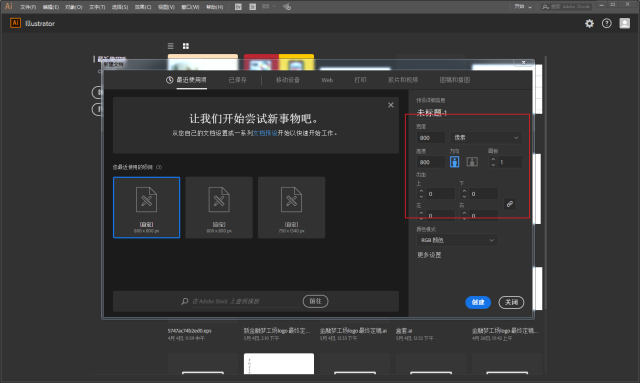Decrease artboard count with down arrow

[x=493, y=165]
